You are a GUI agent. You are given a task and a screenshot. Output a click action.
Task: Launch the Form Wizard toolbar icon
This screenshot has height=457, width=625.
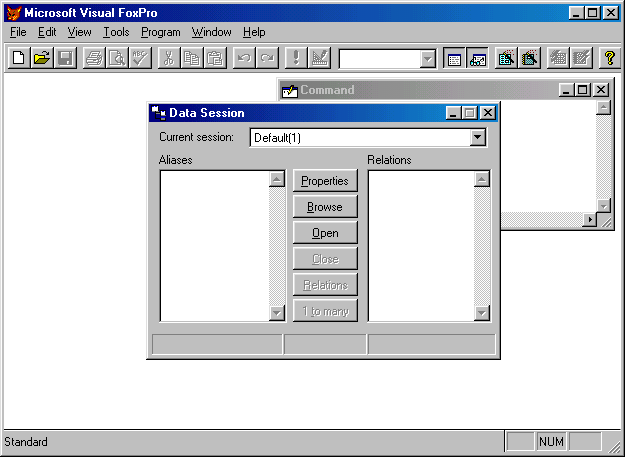506,58
